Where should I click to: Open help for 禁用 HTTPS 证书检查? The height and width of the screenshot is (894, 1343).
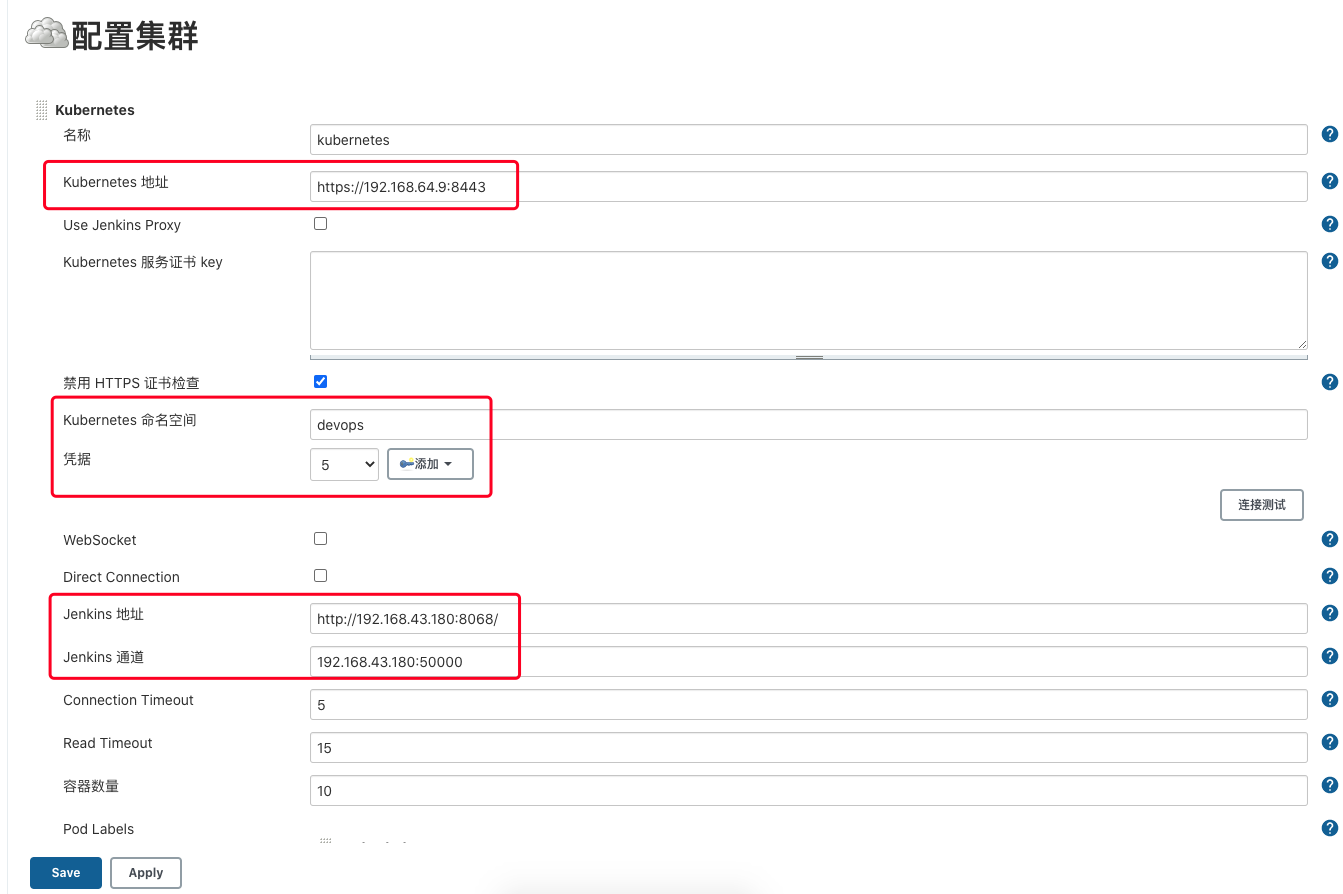coord(1329,382)
